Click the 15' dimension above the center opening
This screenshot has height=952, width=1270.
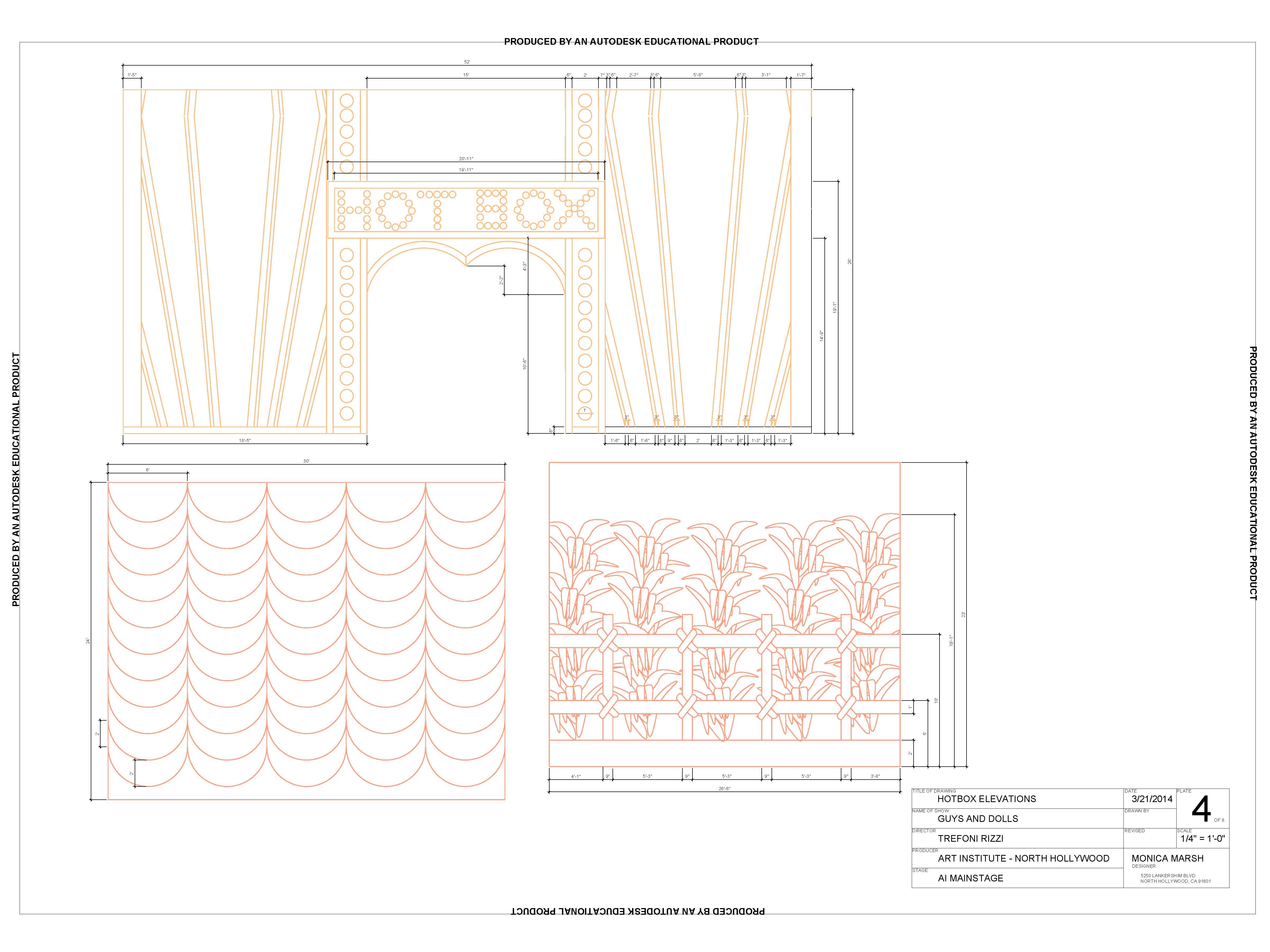coord(466,75)
